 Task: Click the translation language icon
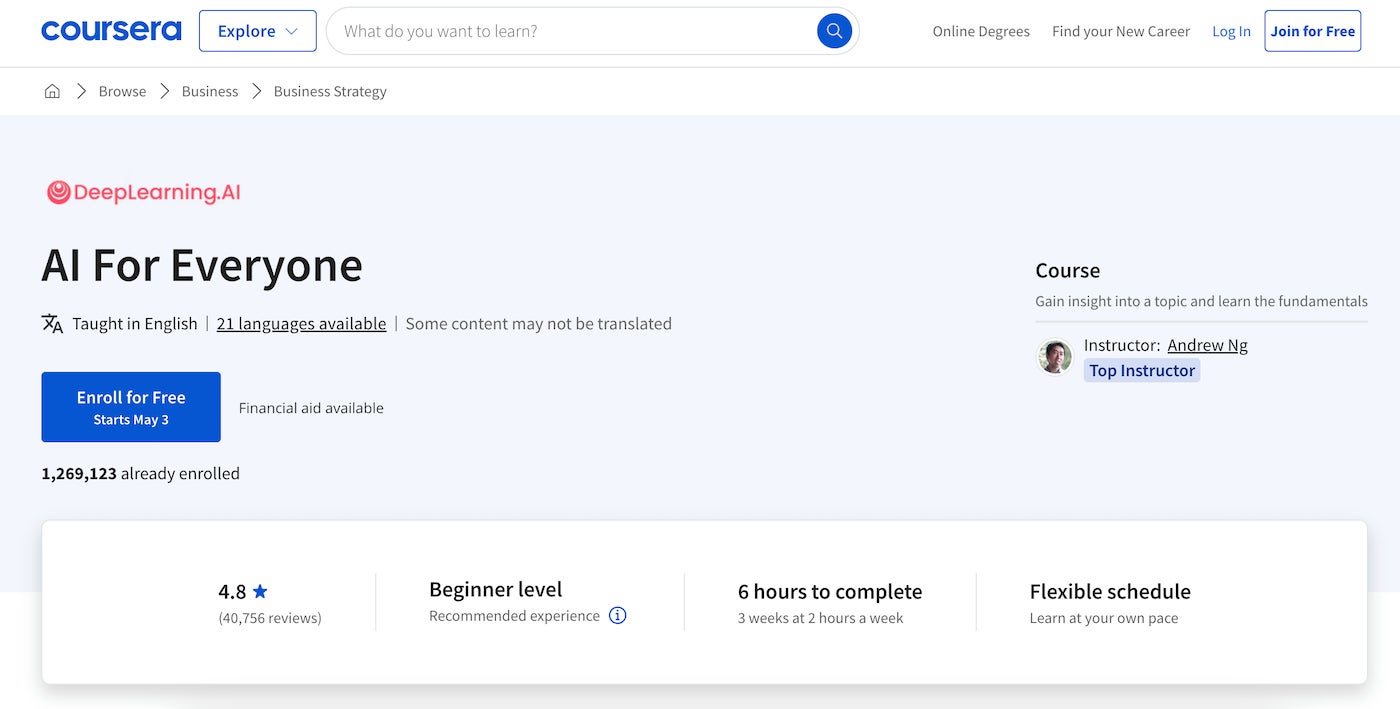[x=52, y=323]
